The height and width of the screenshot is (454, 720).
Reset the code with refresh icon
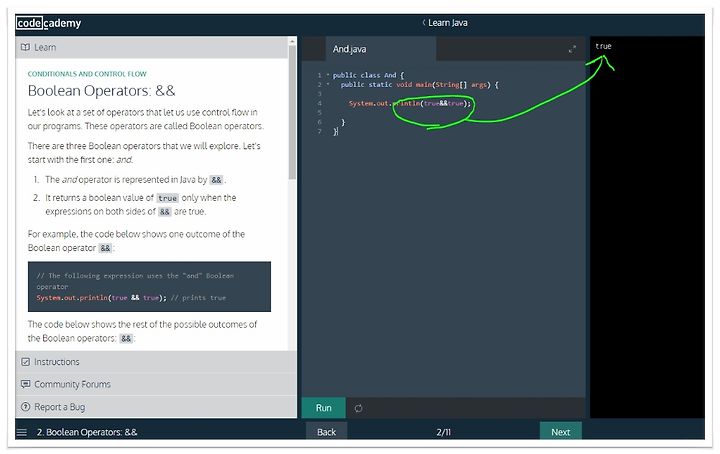[358, 408]
